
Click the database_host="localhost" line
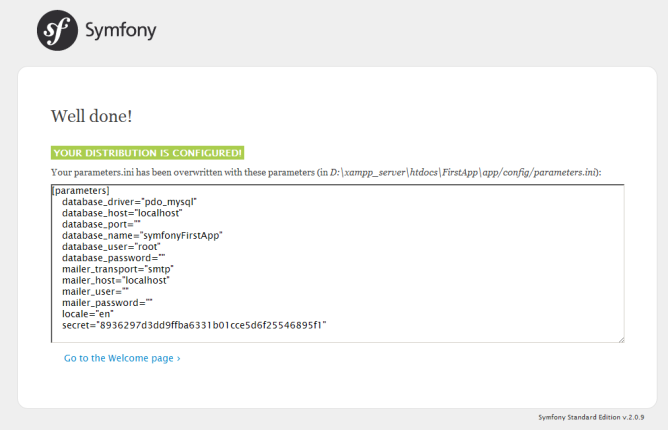122,213
